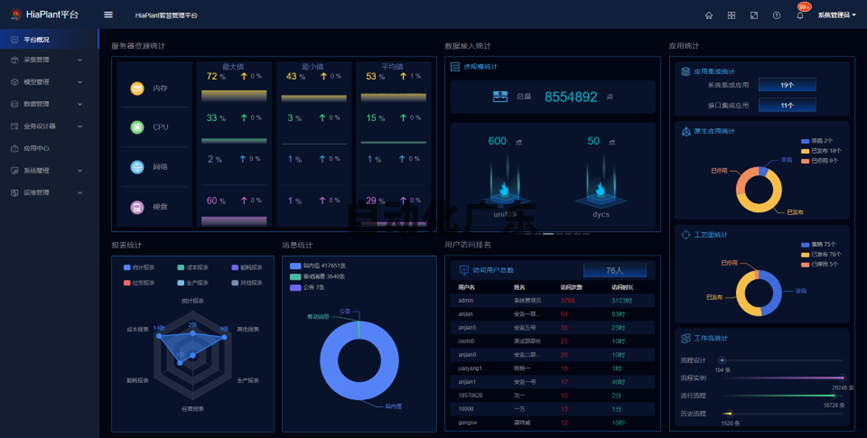The image size is (867, 438).
Task: Click the yaoyang1 user row
Action: [x=552, y=368]
